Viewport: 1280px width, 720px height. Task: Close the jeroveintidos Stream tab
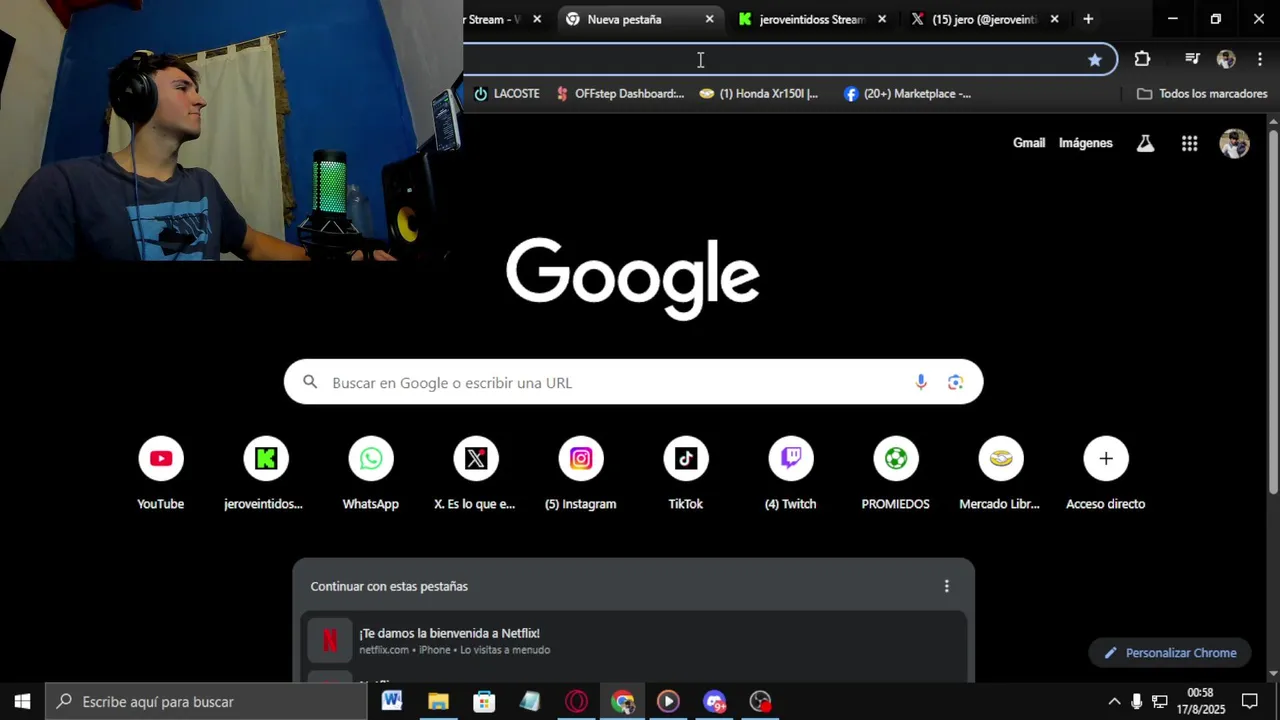coord(882,19)
